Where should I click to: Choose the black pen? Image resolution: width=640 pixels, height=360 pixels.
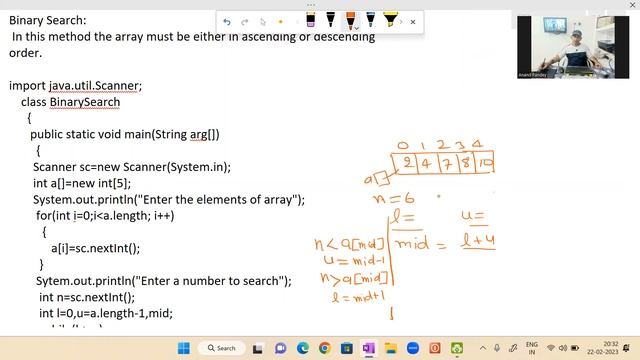[x=331, y=20]
